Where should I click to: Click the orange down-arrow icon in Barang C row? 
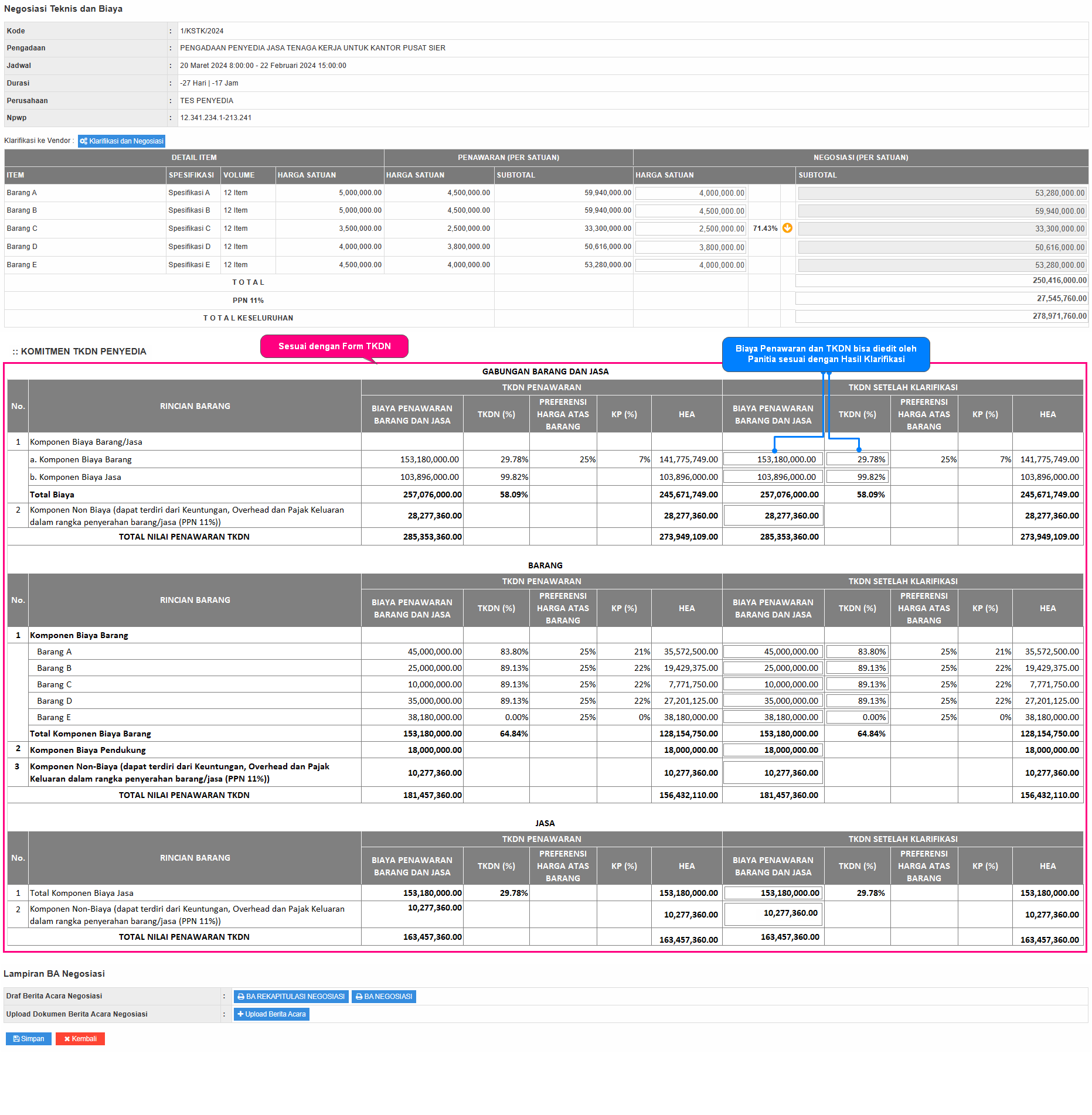click(787, 228)
